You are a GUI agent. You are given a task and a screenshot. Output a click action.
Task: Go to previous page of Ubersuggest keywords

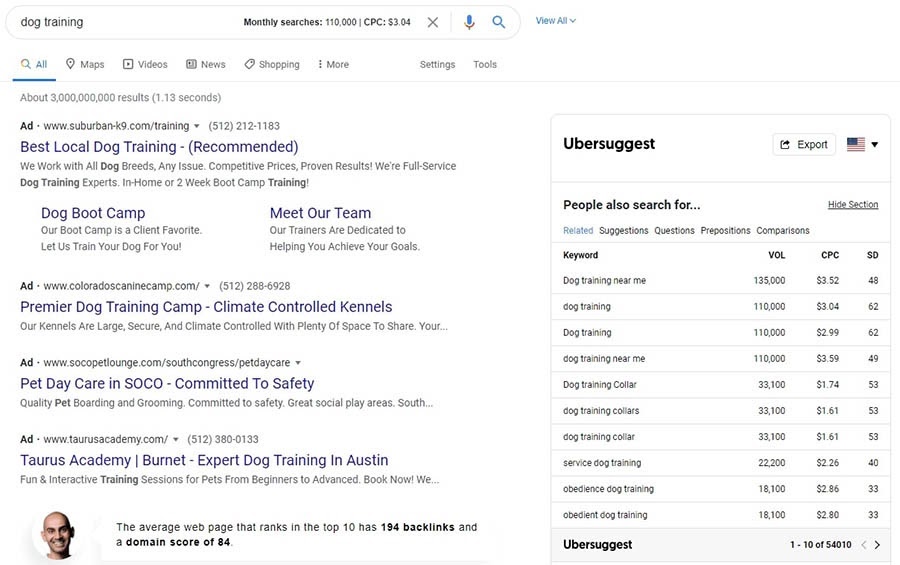pyautogui.click(x=863, y=545)
